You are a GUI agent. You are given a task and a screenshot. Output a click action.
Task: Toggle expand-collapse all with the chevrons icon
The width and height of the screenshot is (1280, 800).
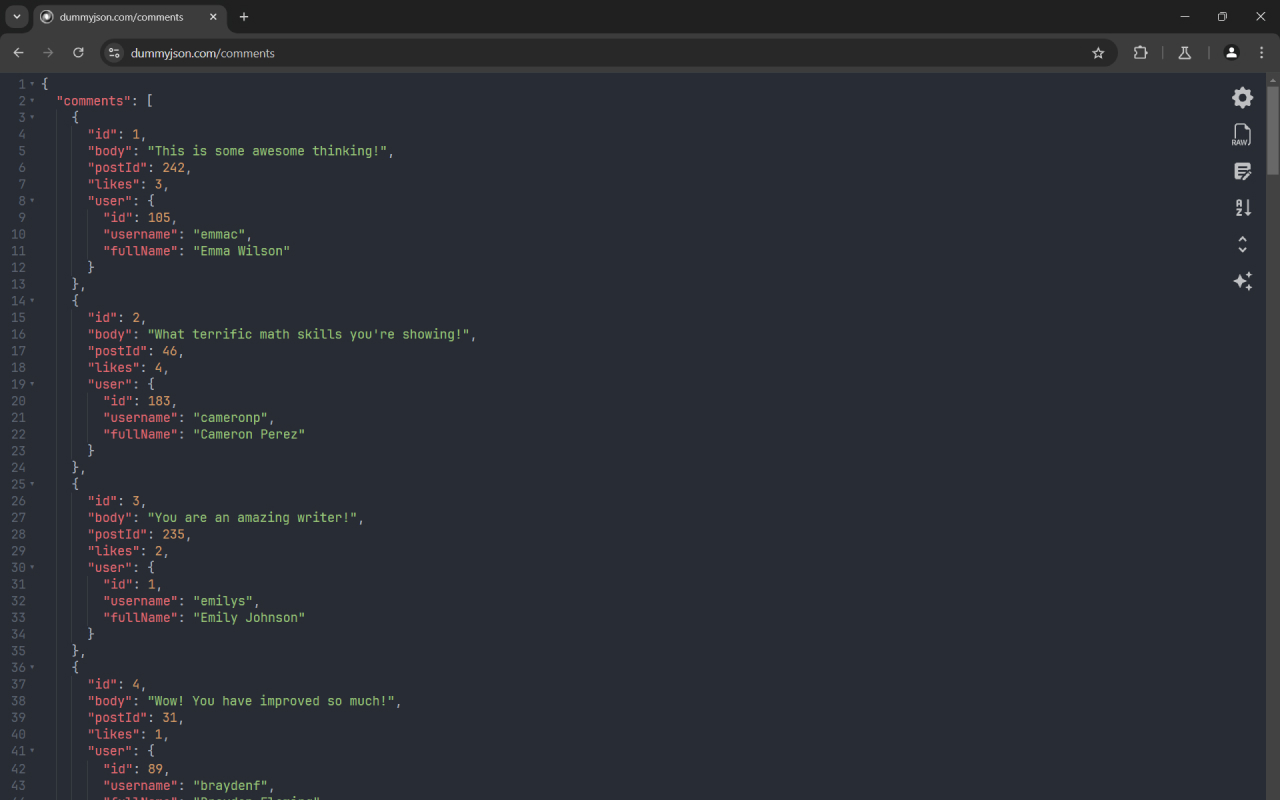tap(1242, 243)
